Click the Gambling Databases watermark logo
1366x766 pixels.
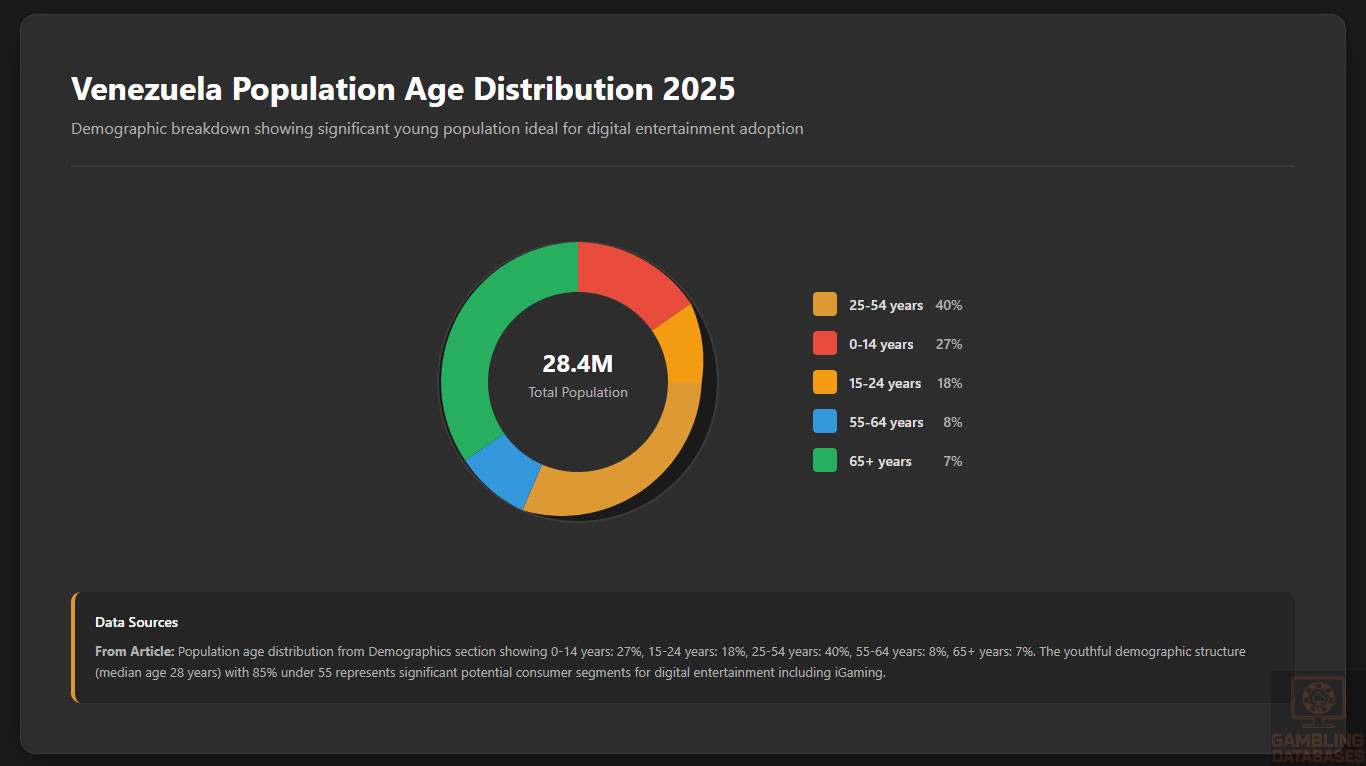1317,716
